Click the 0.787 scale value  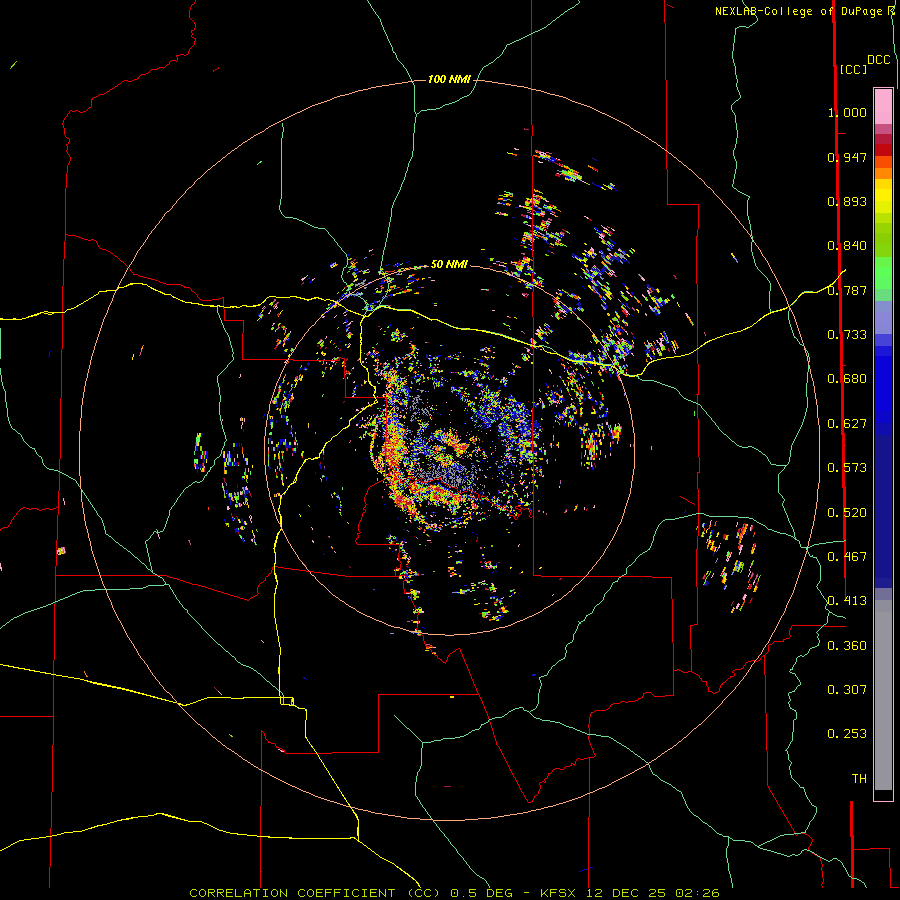pyautogui.click(x=847, y=290)
